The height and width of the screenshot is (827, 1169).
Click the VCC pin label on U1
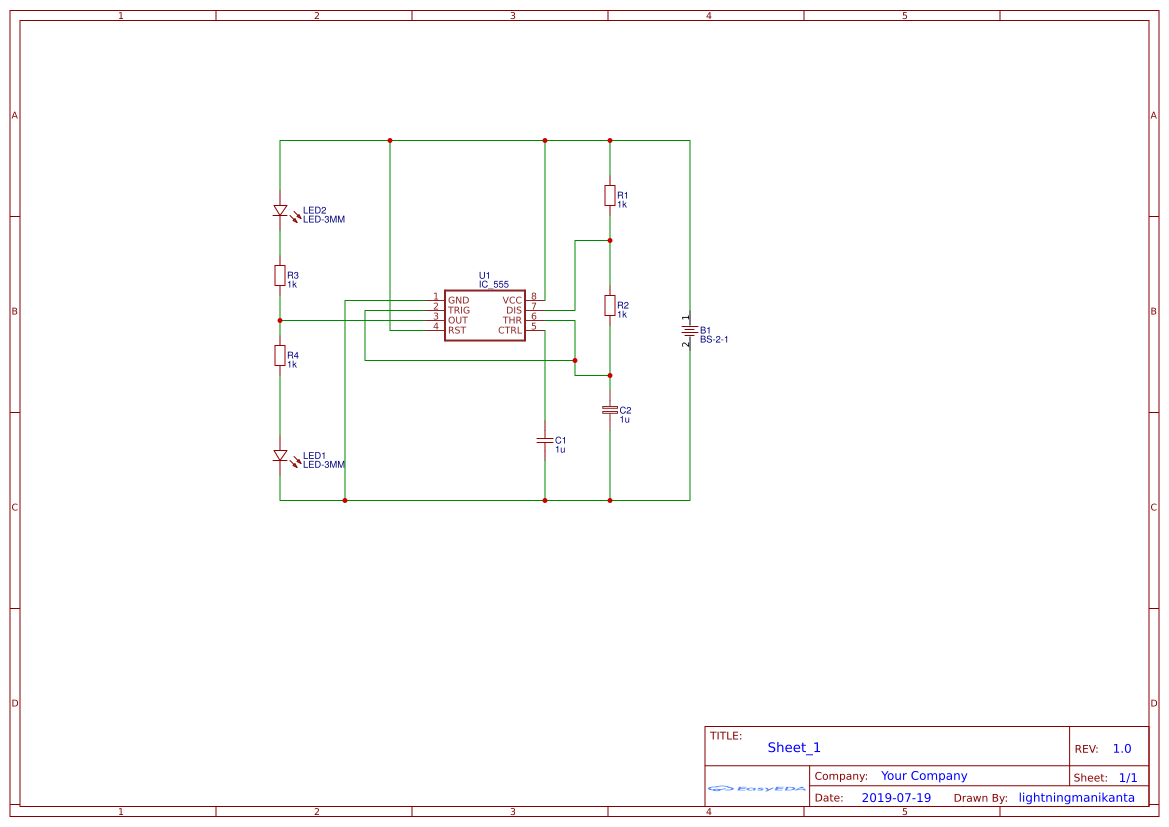(511, 298)
